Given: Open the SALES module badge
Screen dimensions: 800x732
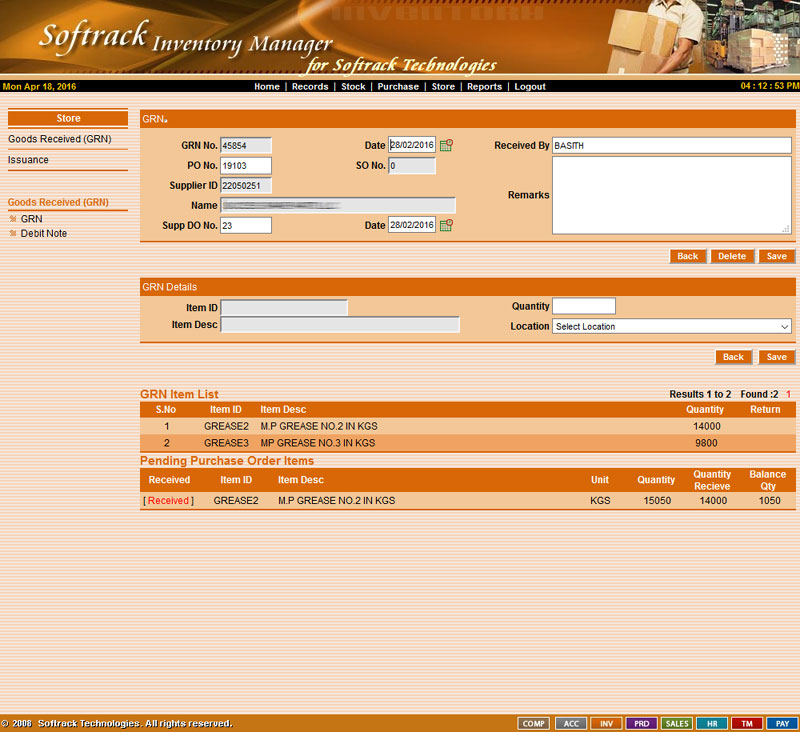Looking at the screenshot, I should pos(677,723).
